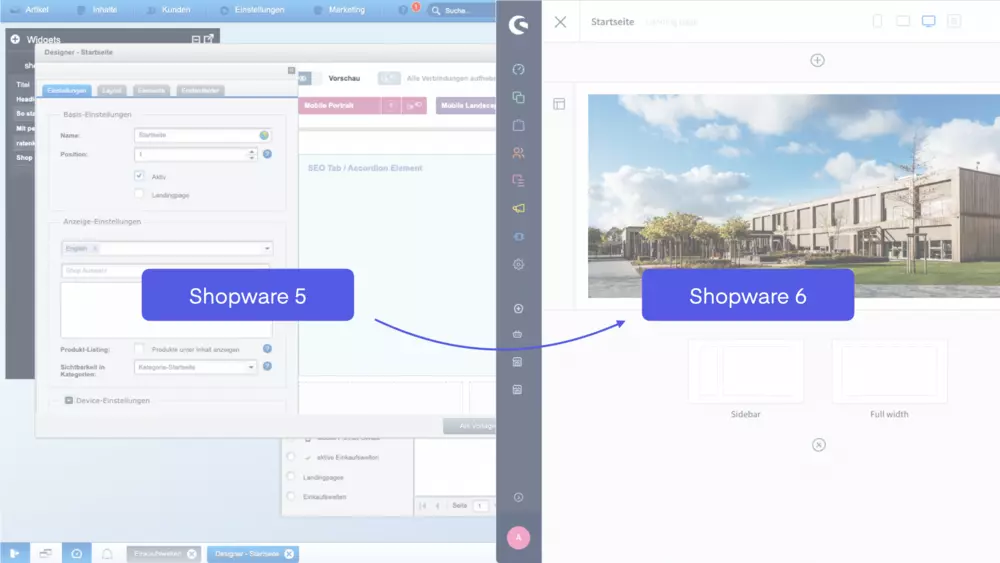
Task: Click the Shopware logo at sidebar top
Action: (x=518, y=25)
